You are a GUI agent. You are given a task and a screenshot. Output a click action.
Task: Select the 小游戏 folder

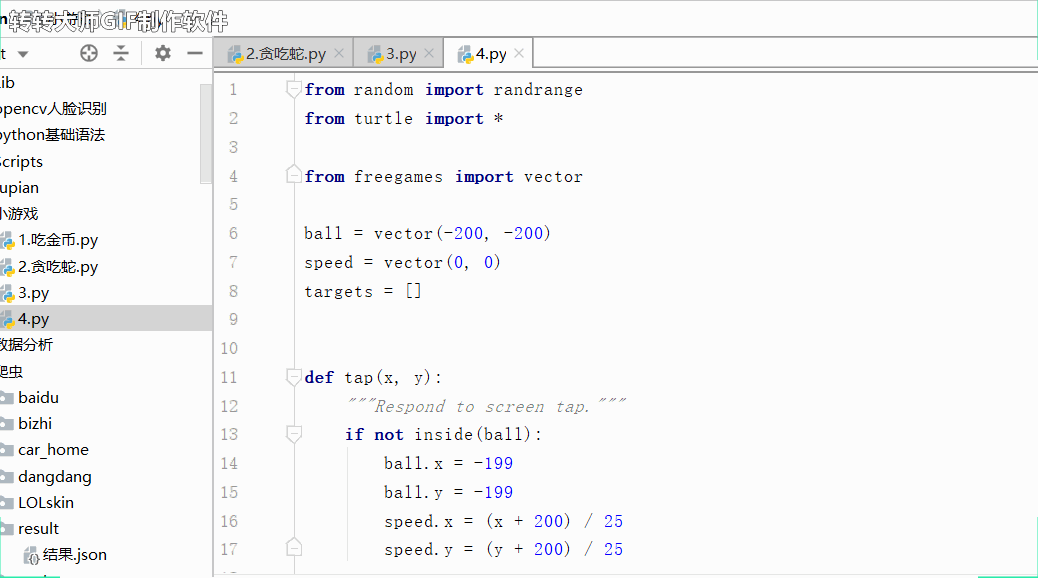click(x=19, y=213)
